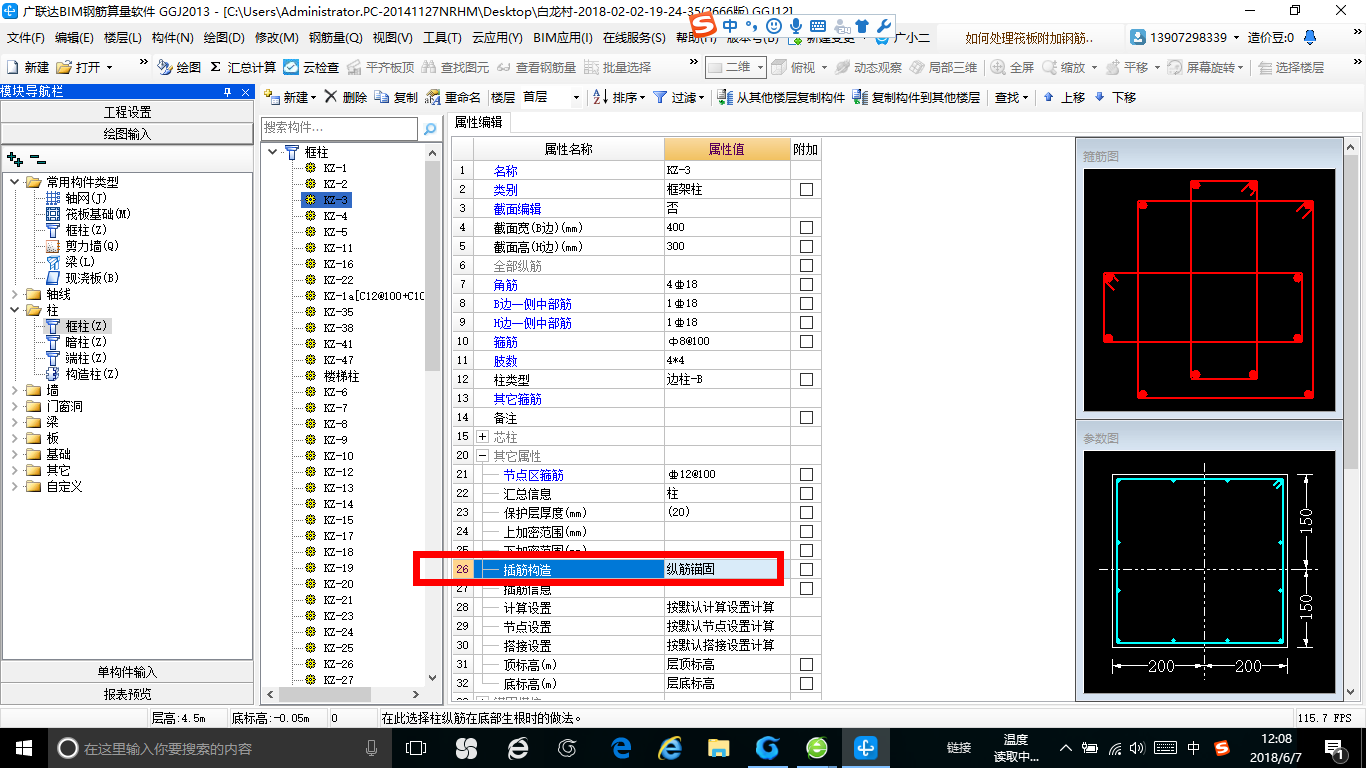Click collapse-all minus icon in navigation panel
1366x768 pixels.
tap(38, 158)
